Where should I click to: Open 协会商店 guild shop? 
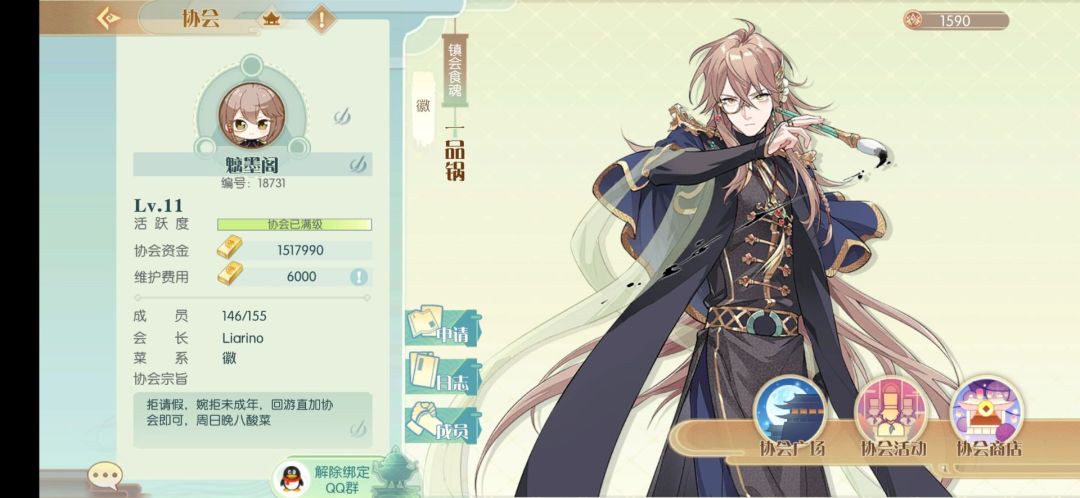988,418
